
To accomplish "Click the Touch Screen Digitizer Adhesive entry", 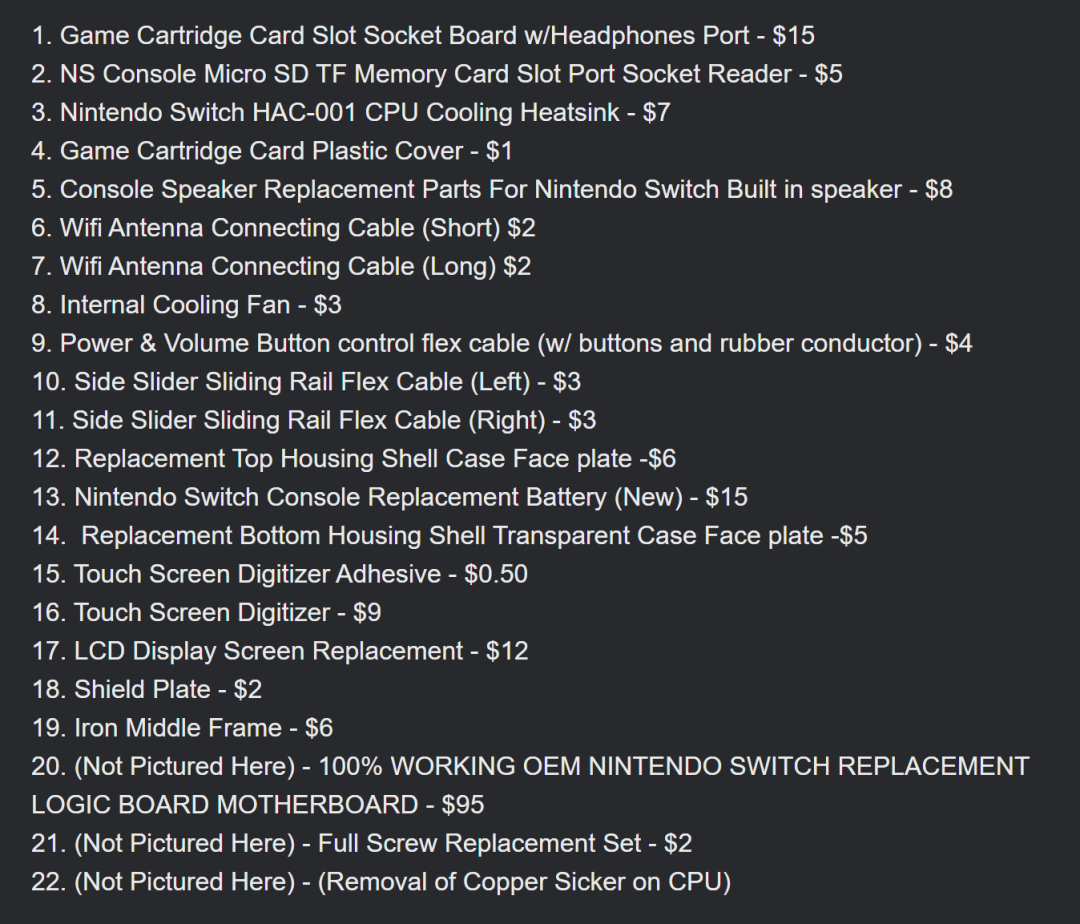I will pos(280,575).
